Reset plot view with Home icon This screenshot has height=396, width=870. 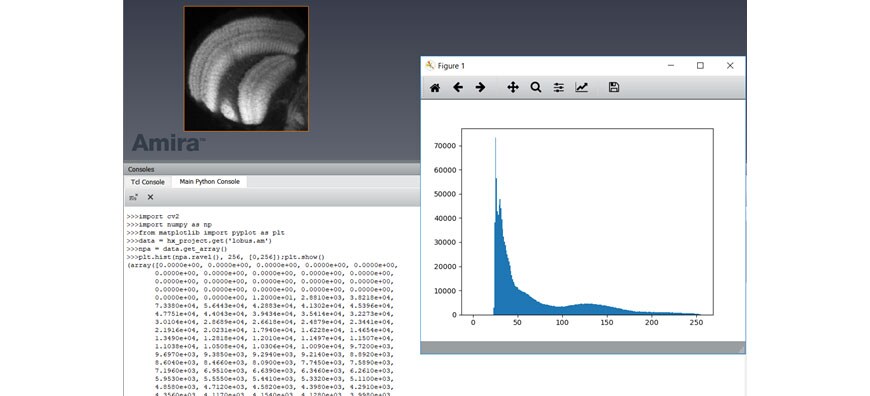[435, 88]
